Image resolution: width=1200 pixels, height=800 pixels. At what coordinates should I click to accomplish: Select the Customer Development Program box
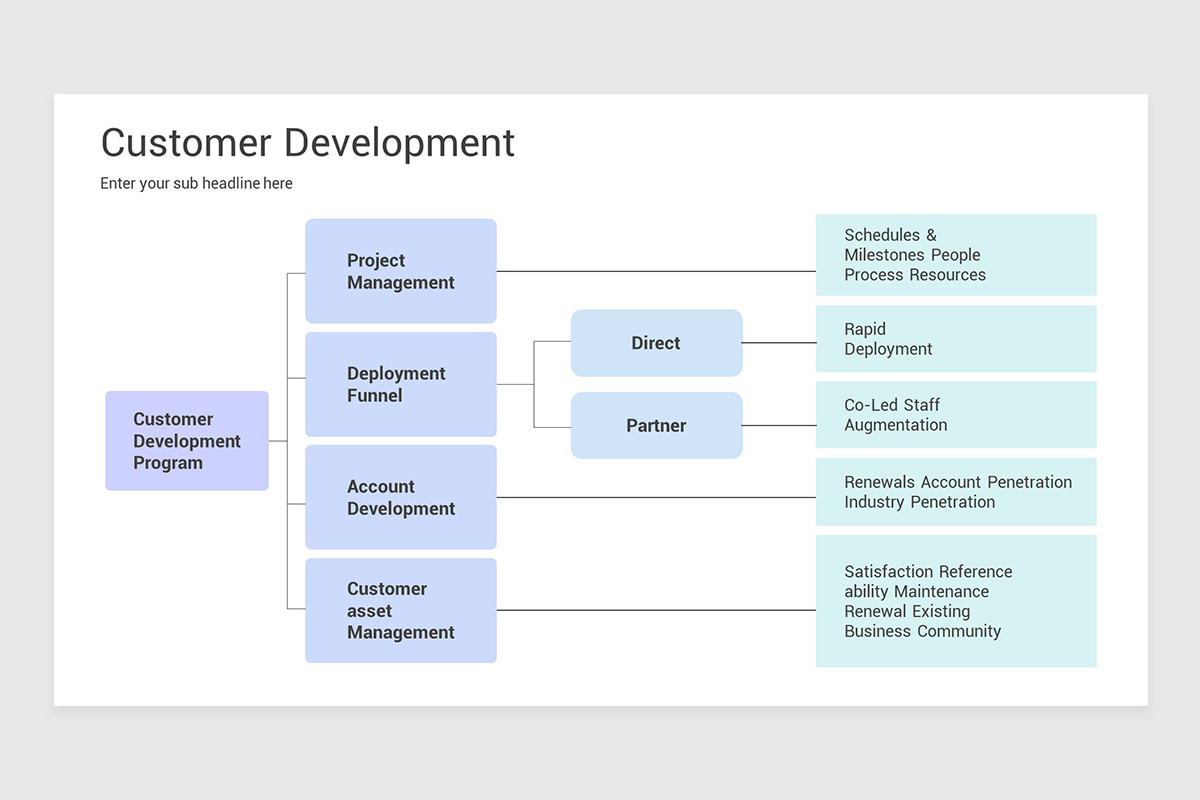tap(186, 440)
